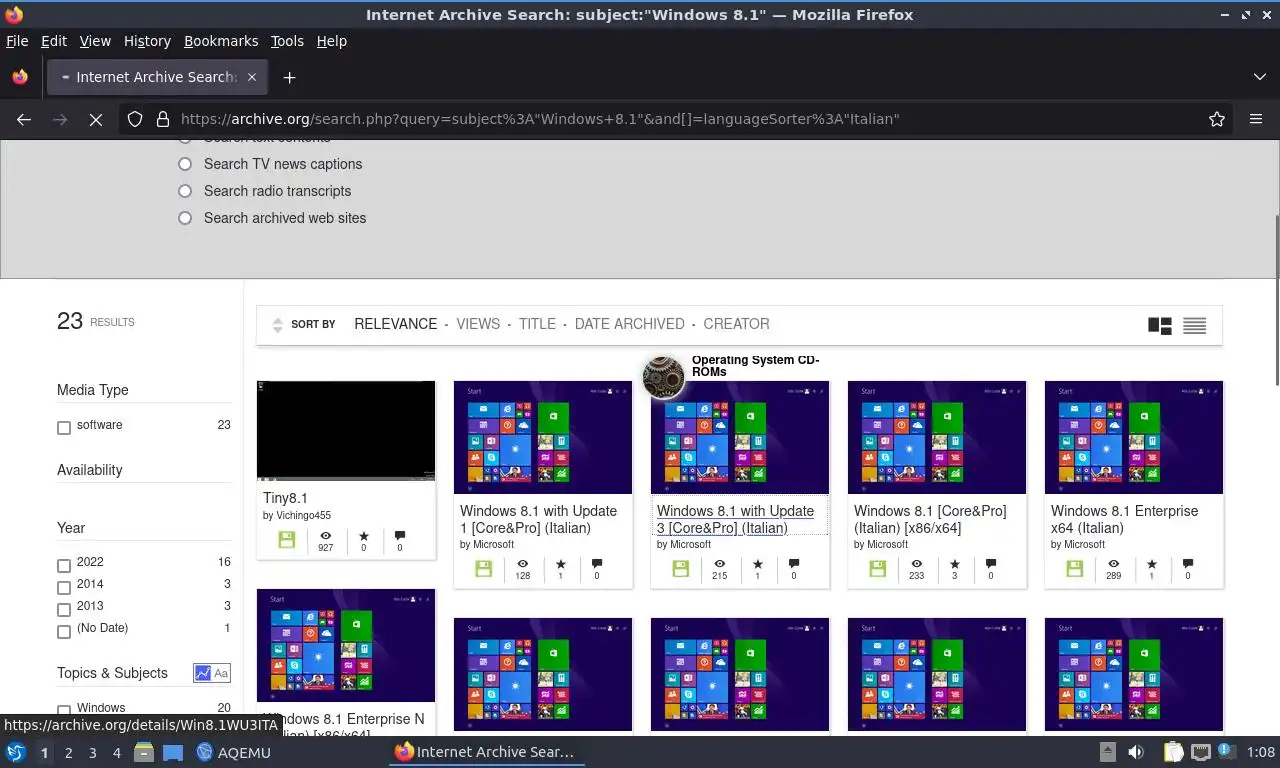Sort results by VIEWS
Screen dimensions: 1280x768
[x=478, y=324]
